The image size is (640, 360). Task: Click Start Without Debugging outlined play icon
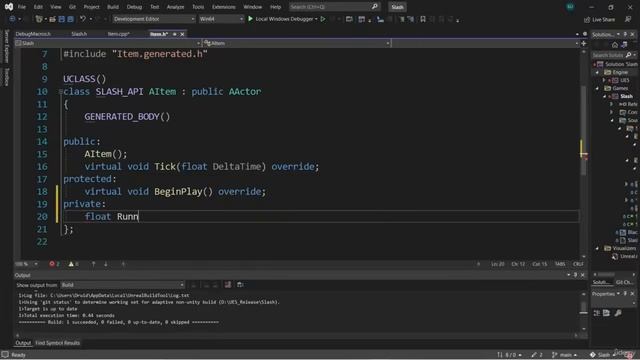[323, 19]
